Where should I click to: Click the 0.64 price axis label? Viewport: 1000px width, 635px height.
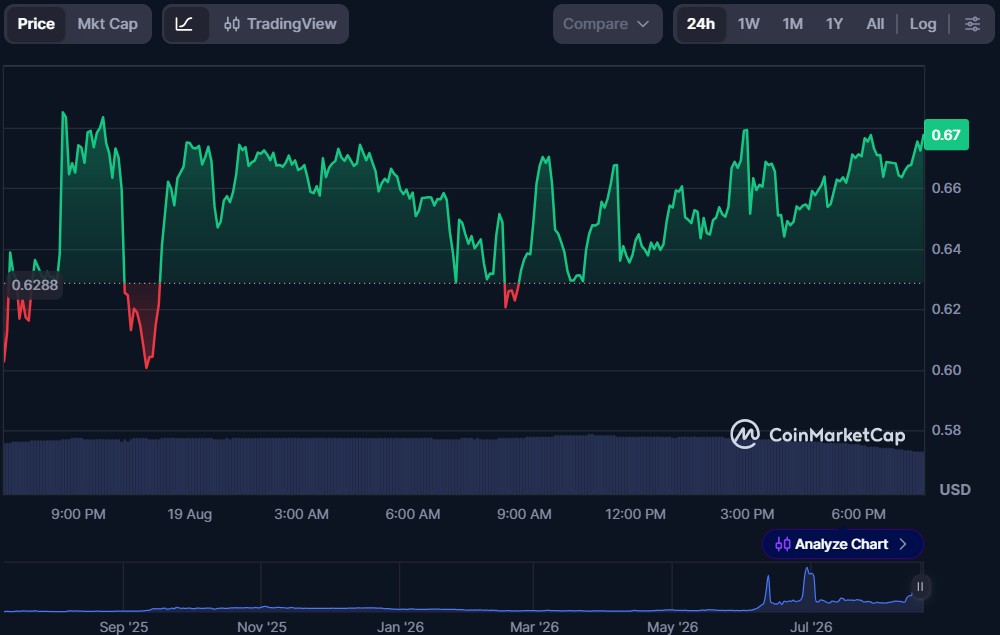coord(946,249)
